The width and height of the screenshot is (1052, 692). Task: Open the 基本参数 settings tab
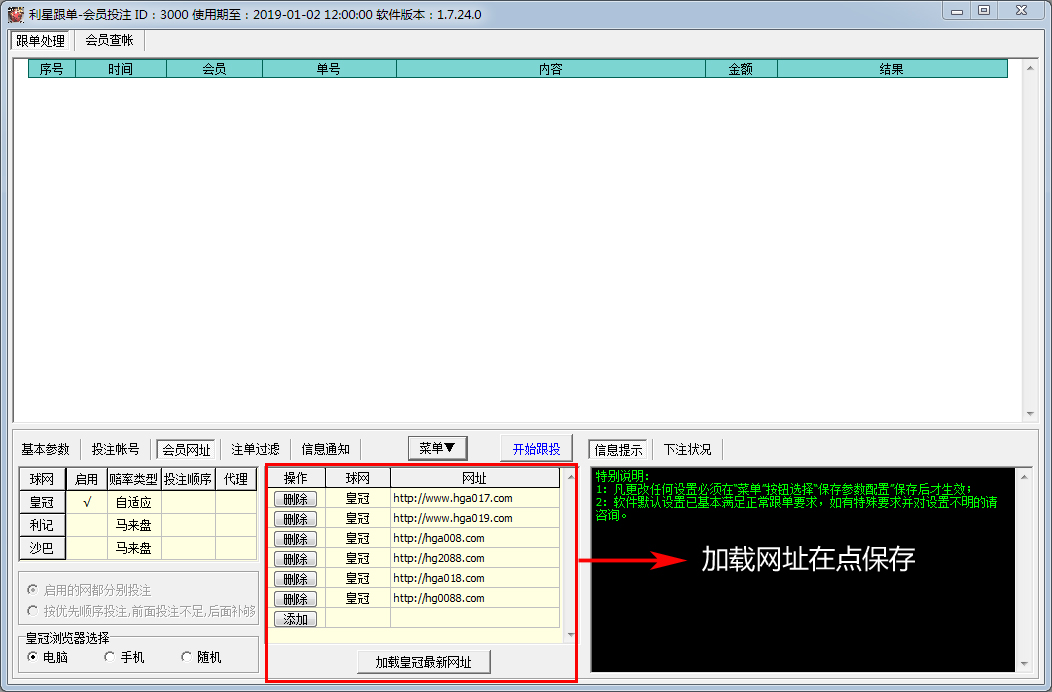[x=46, y=449]
